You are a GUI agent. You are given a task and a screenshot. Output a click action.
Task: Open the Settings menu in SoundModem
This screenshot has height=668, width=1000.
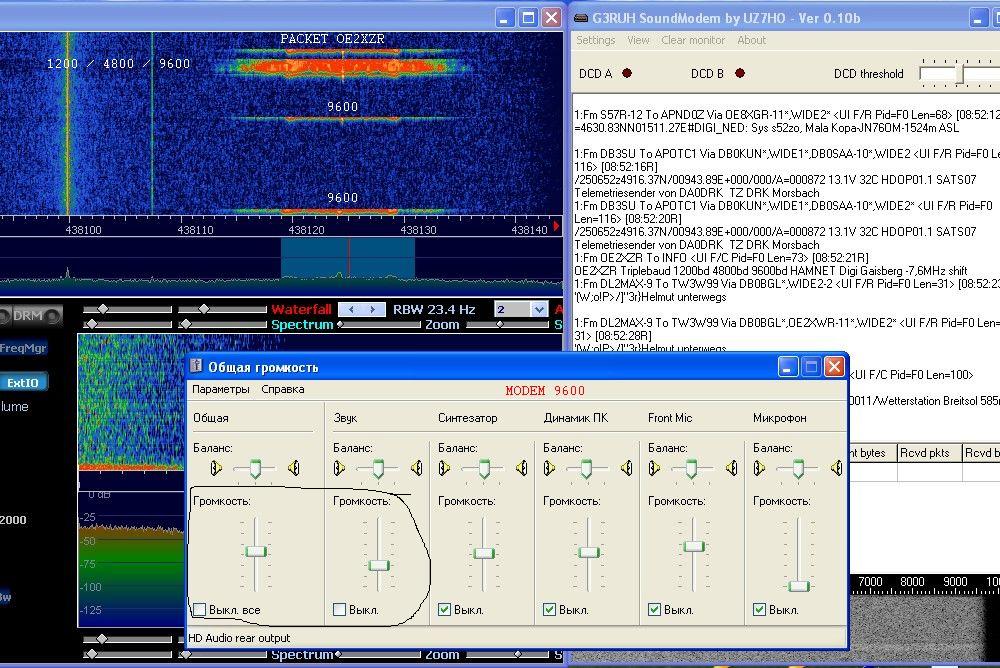(x=595, y=40)
